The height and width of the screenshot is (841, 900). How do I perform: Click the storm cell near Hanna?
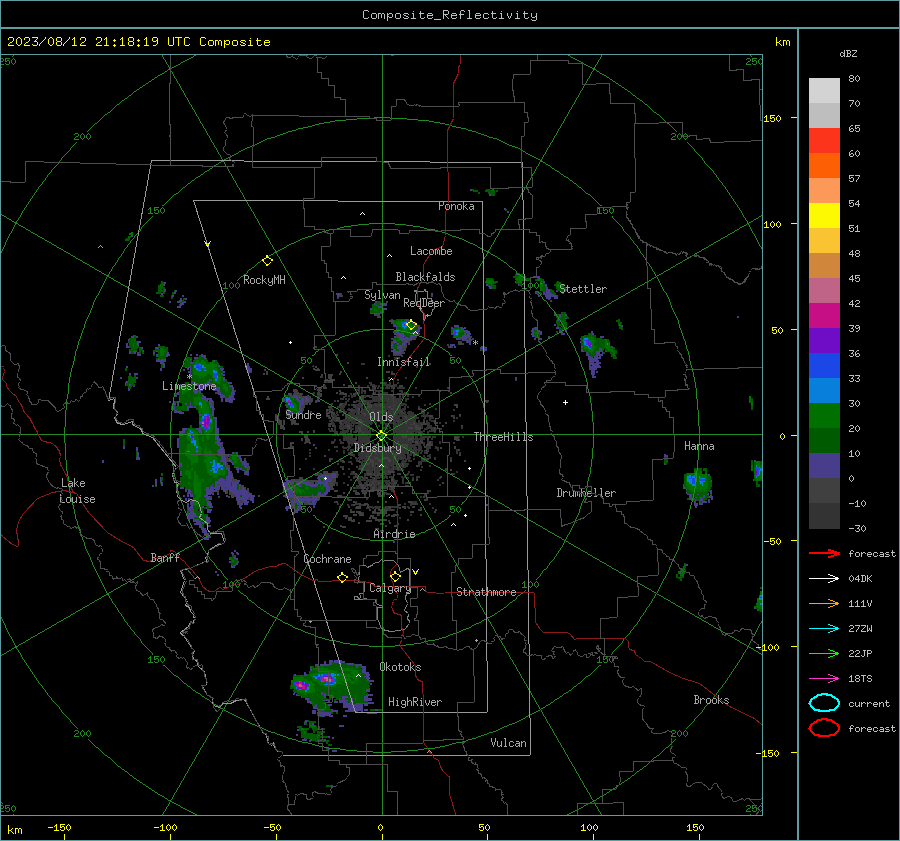pos(698,486)
